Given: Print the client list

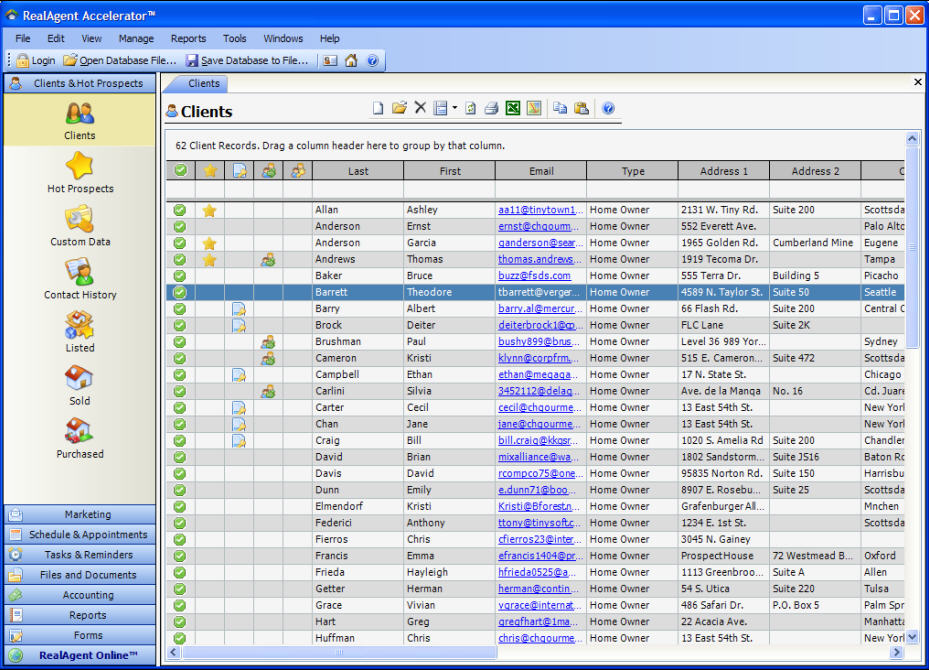Looking at the screenshot, I should [x=491, y=108].
